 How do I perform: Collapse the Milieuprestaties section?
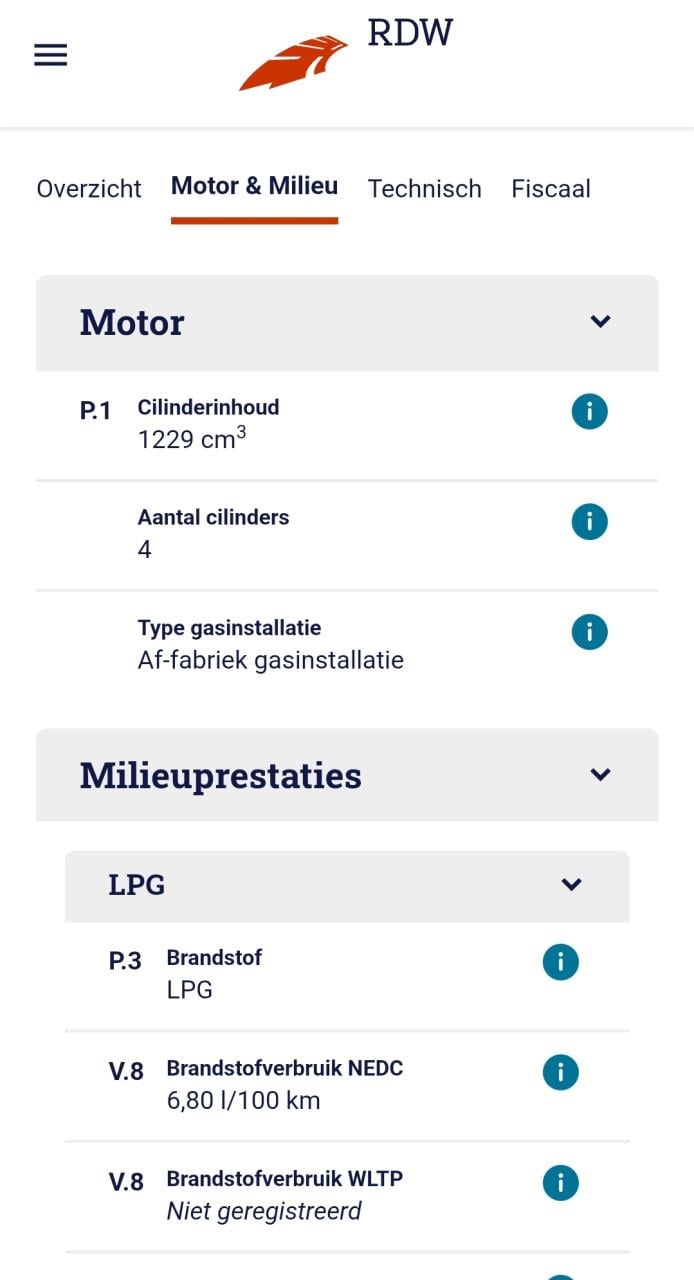pyautogui.click(x=600, y=774)
